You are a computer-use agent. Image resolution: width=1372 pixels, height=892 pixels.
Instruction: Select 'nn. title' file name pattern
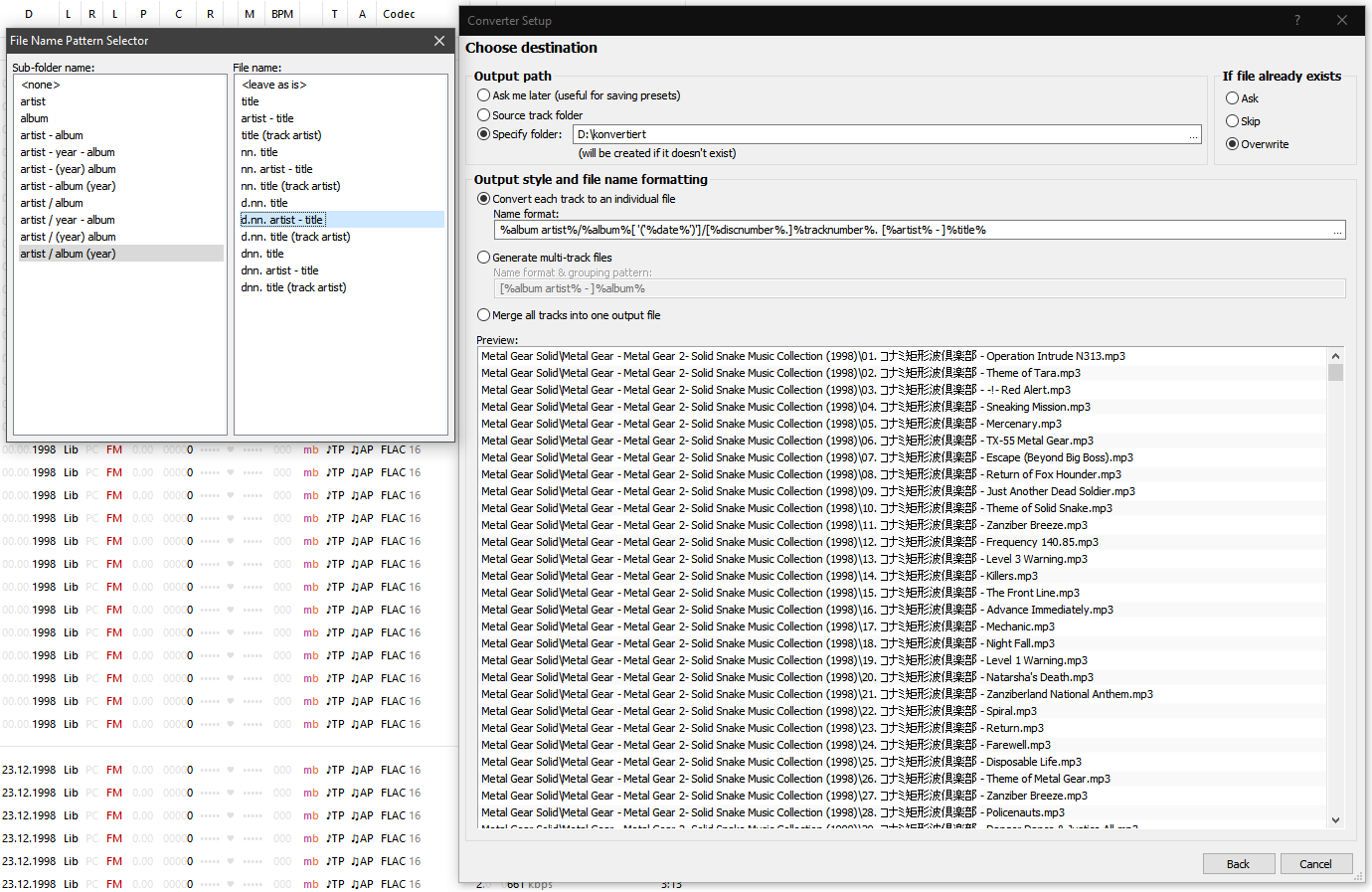pos(341,152)
